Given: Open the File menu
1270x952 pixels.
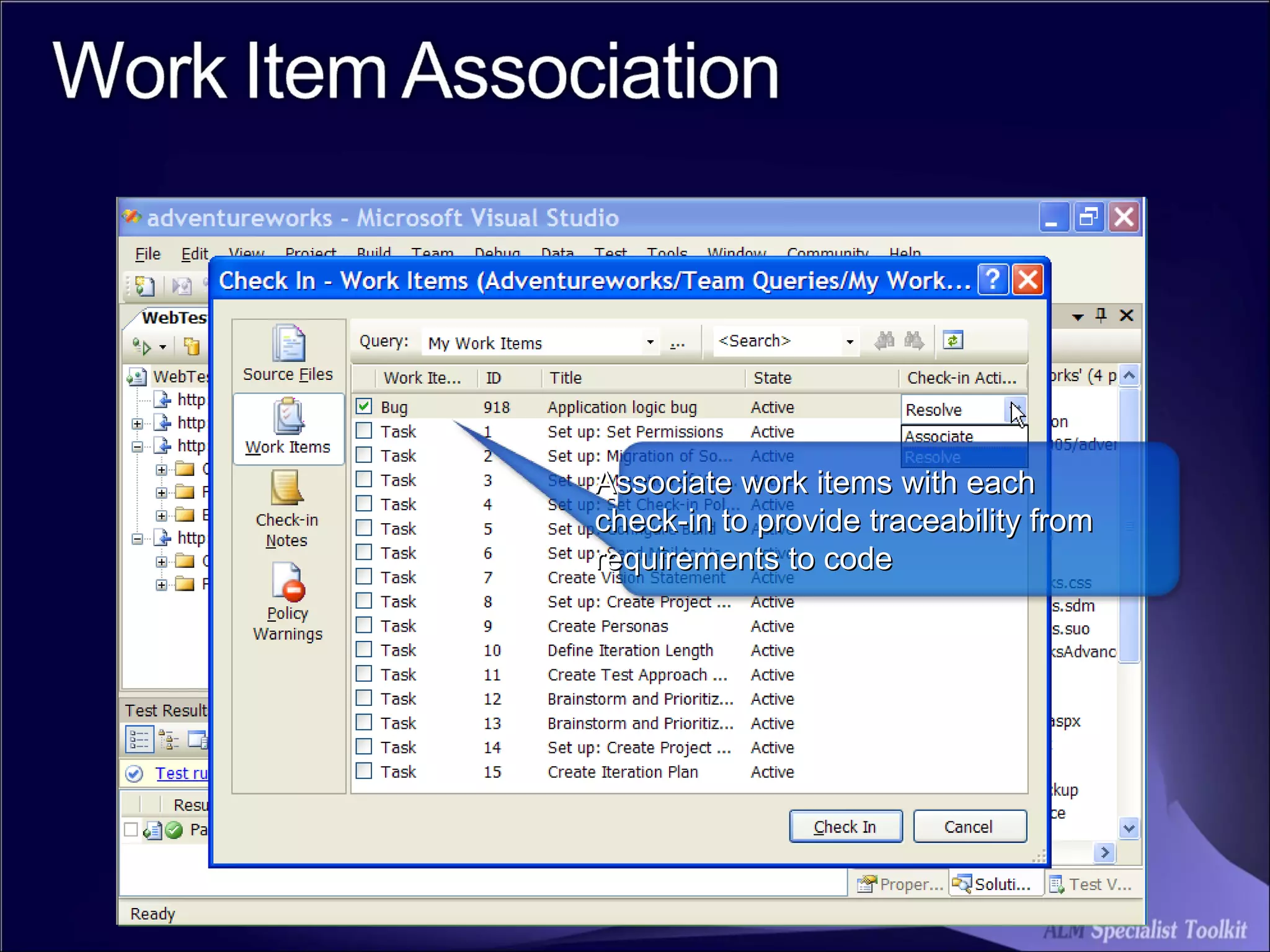Looking at the screenshot, I should pos(148,254).
